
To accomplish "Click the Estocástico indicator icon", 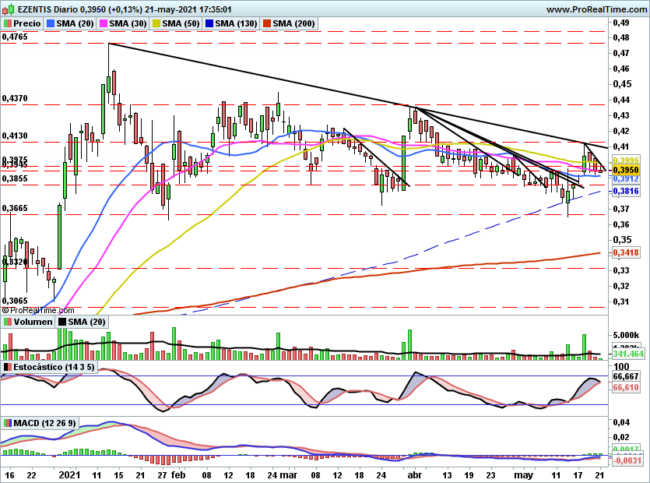I will (x=7, y=367).
